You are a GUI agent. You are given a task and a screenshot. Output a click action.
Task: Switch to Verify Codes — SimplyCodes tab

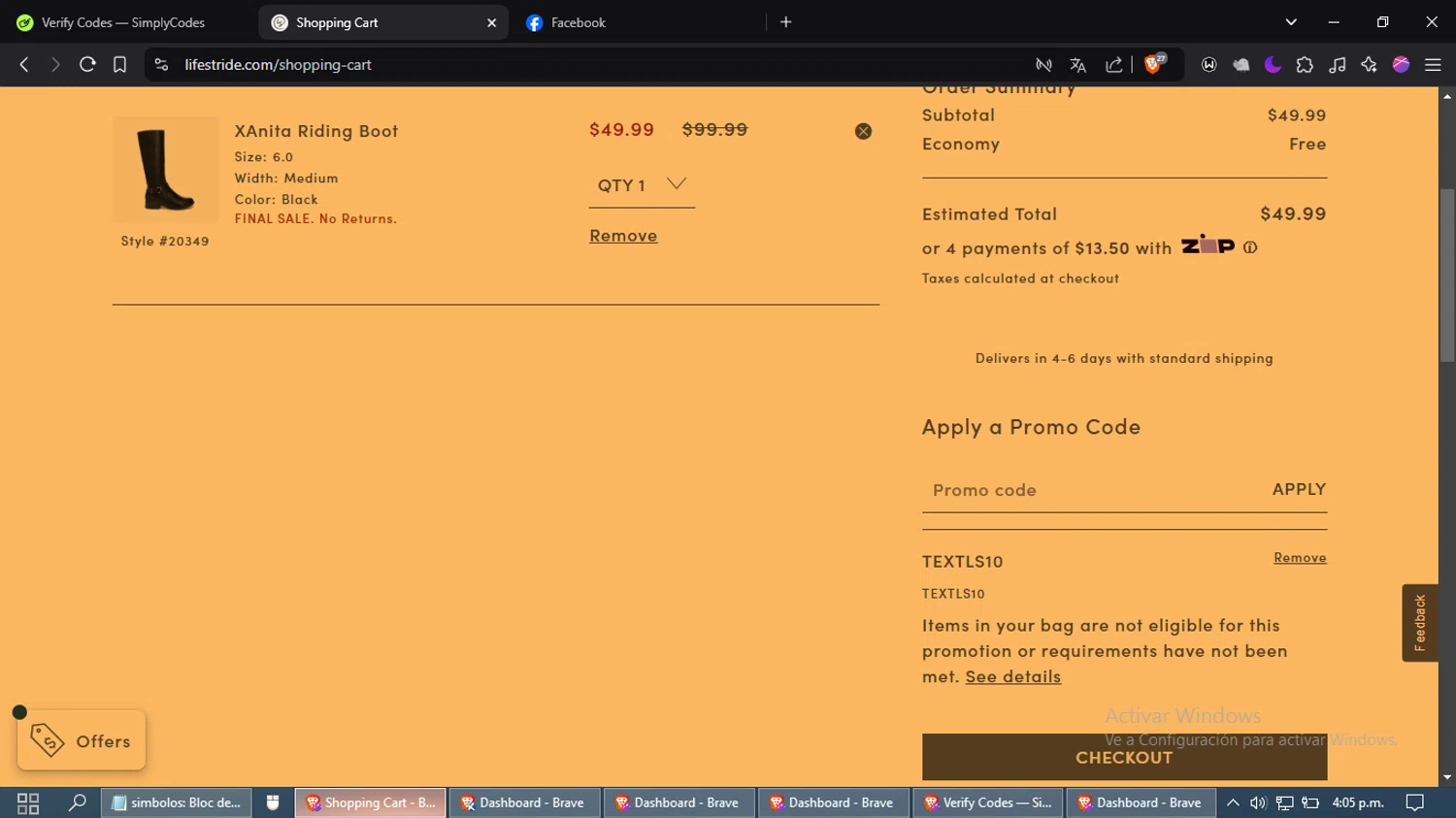coord(123,22)
